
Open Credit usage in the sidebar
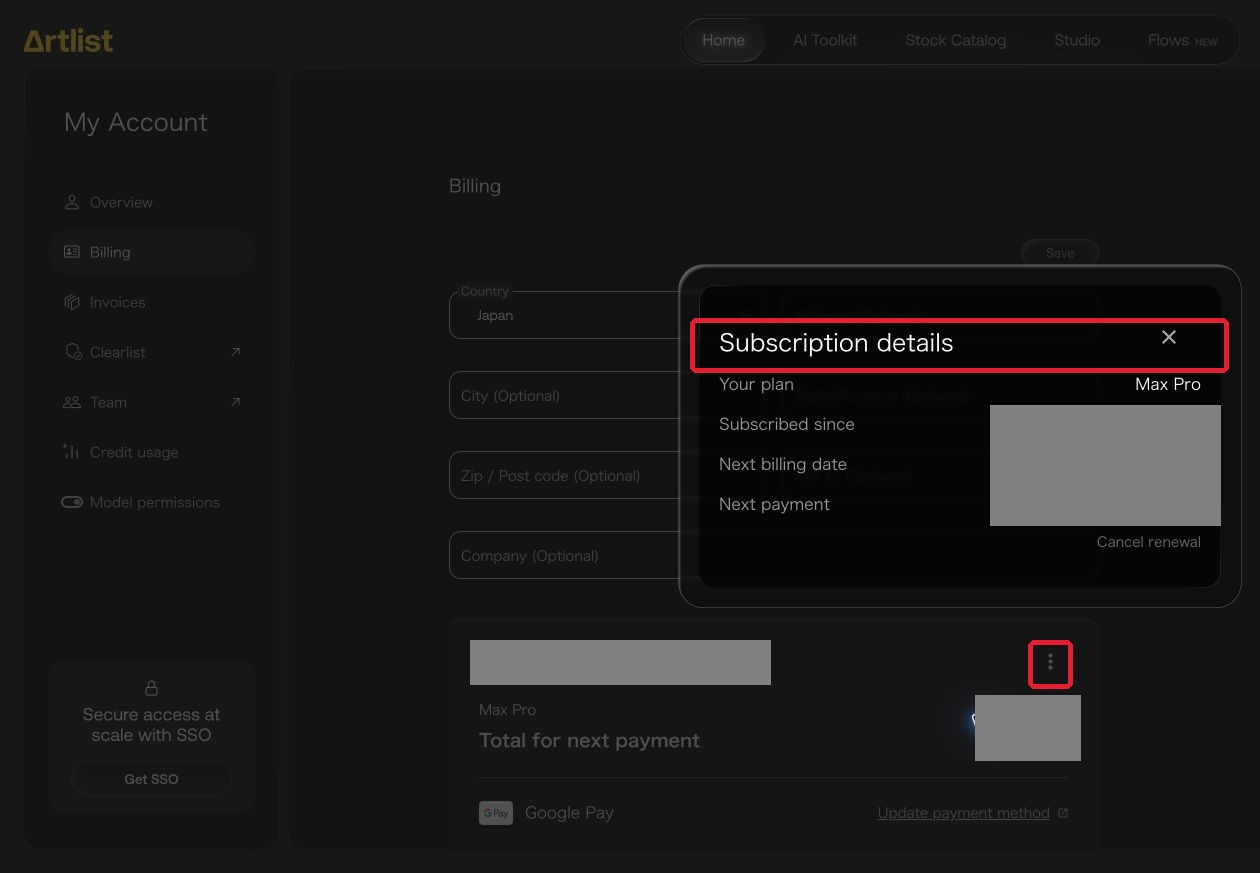[x=151, y=452]
